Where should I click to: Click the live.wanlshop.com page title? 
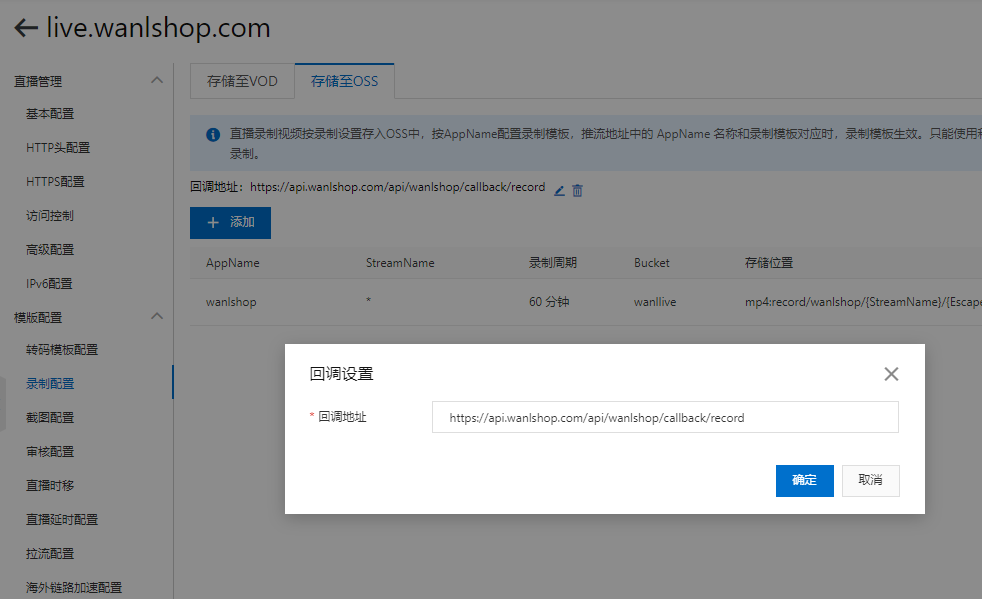click(x=158, y=28)
